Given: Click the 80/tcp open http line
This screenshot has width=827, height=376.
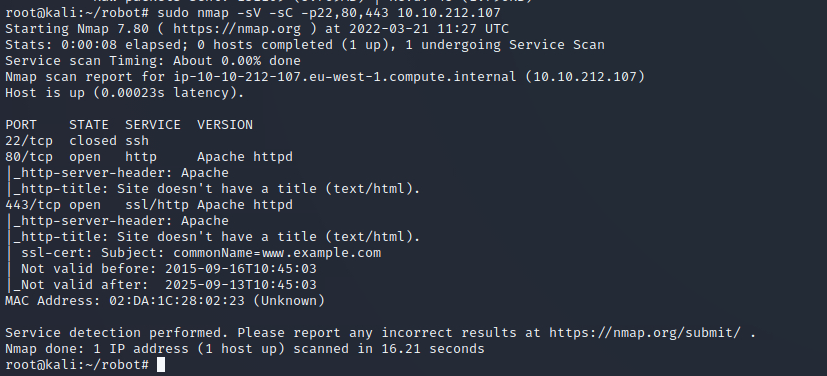Looking at the screenshot, I should click(x=149, y=157).
